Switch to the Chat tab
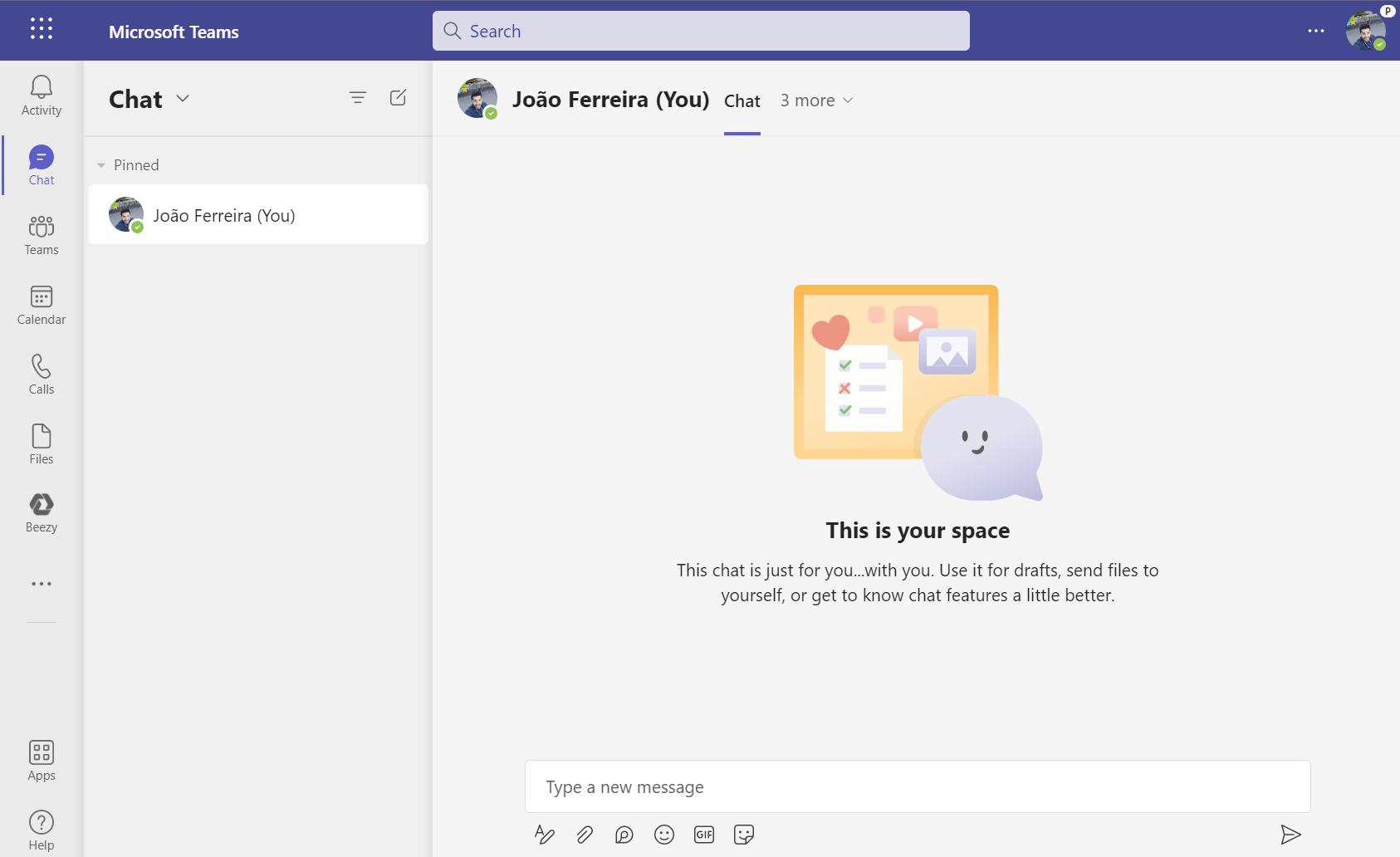 click(742, 100)
